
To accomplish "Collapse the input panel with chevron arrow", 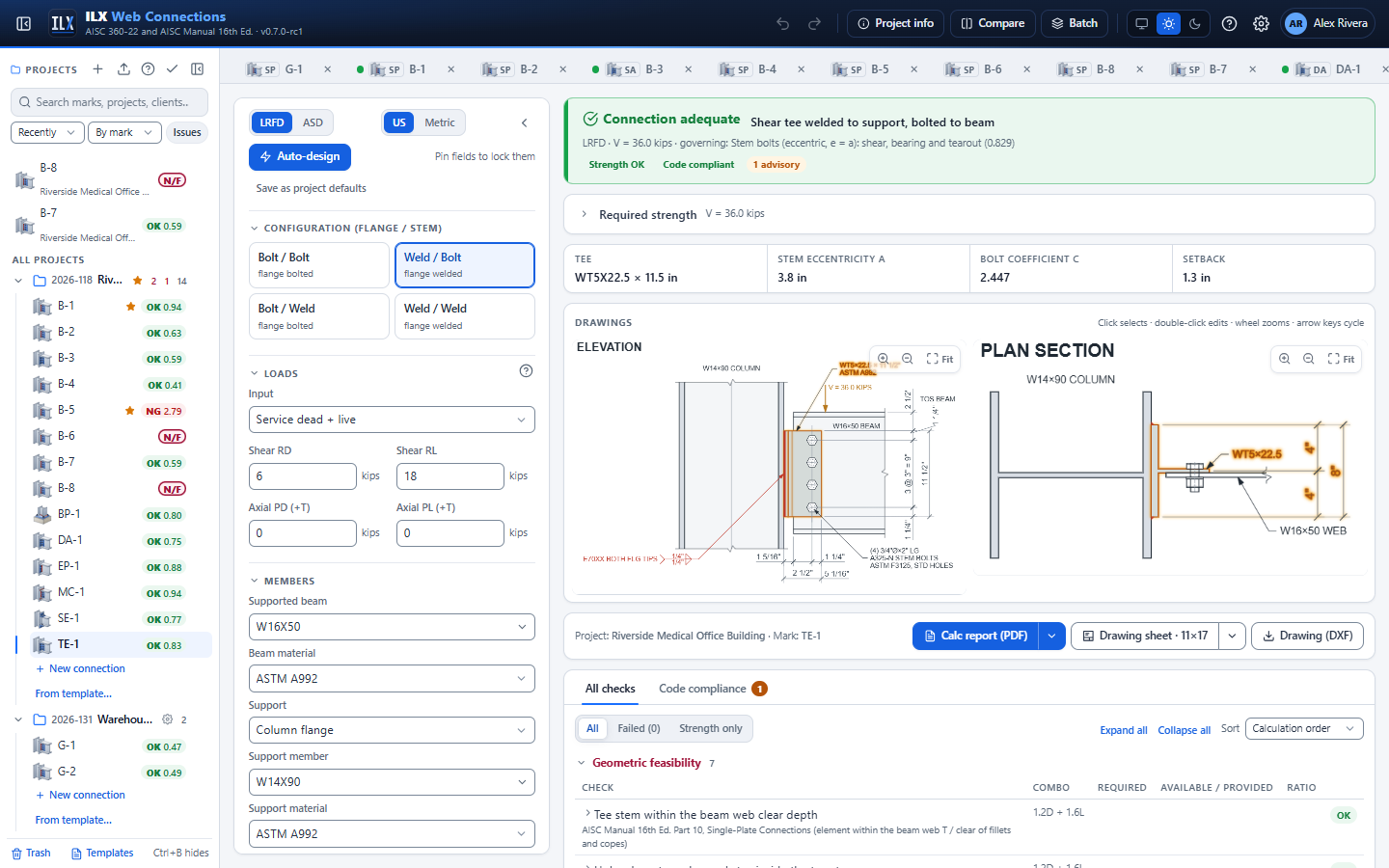I will 525,122.
